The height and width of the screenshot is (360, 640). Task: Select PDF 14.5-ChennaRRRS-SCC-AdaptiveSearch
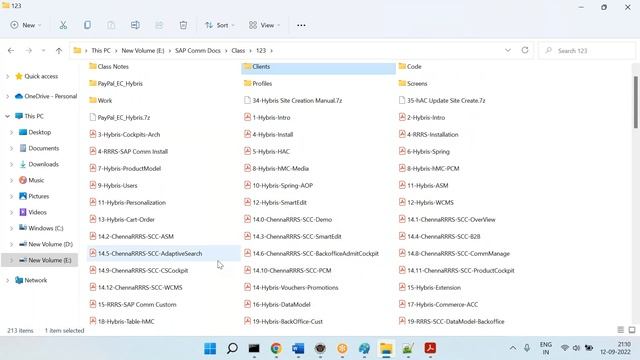pyautogui.click(x=163, y=253)
